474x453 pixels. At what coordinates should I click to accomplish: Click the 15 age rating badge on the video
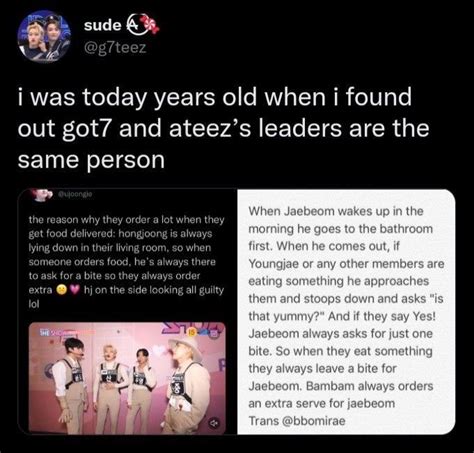click(191, 333)
